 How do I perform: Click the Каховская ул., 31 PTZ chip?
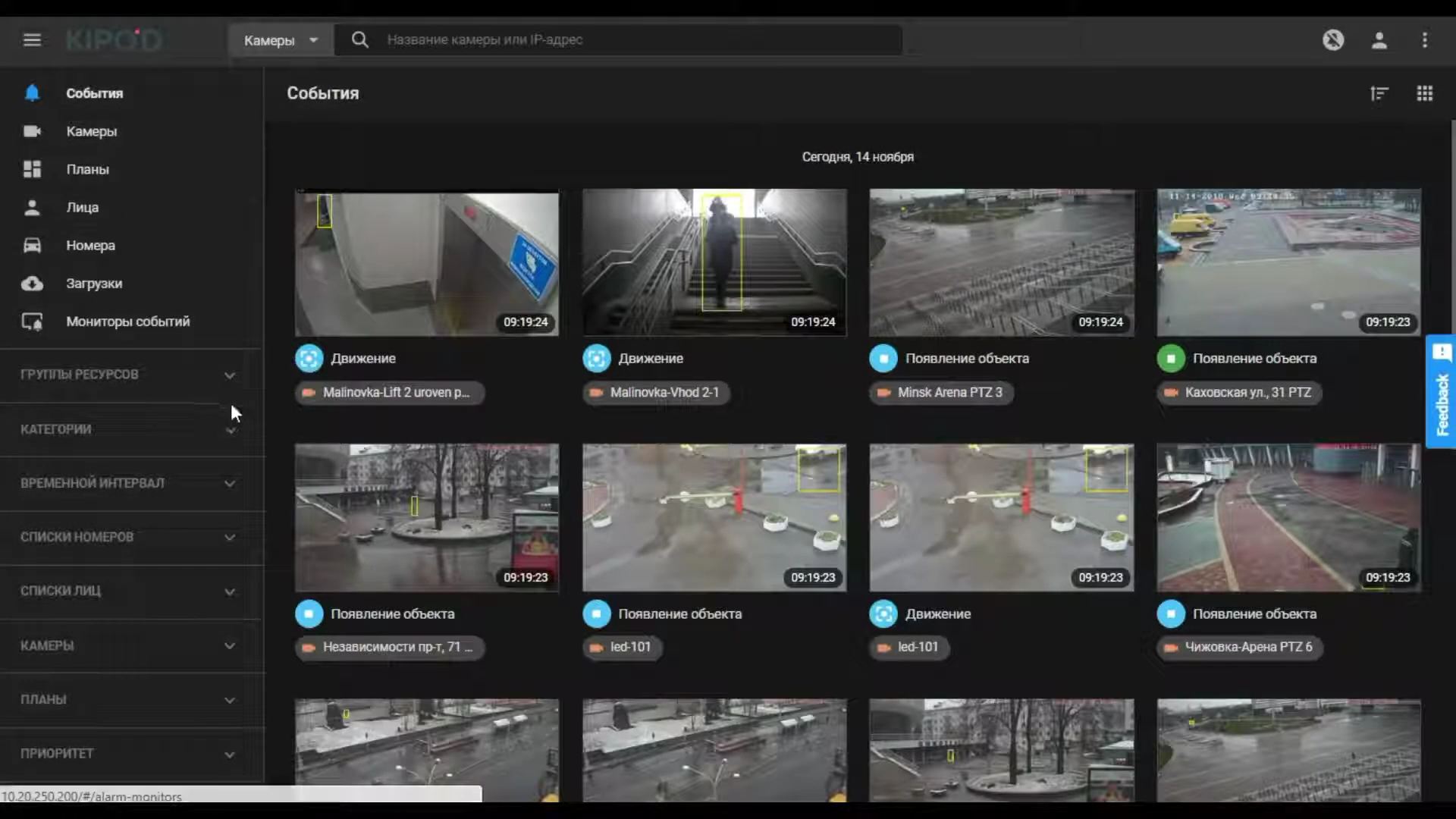tap(1240, 393)
